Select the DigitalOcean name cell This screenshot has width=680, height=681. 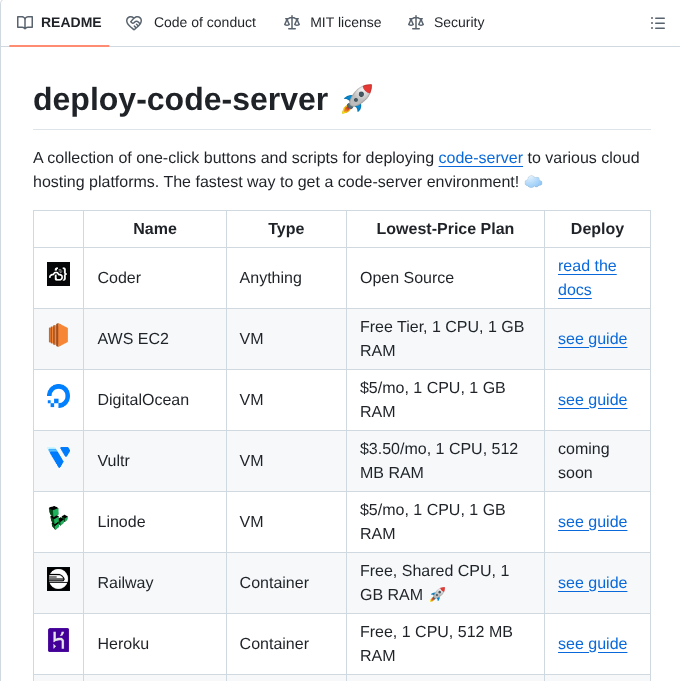point(155,400)
